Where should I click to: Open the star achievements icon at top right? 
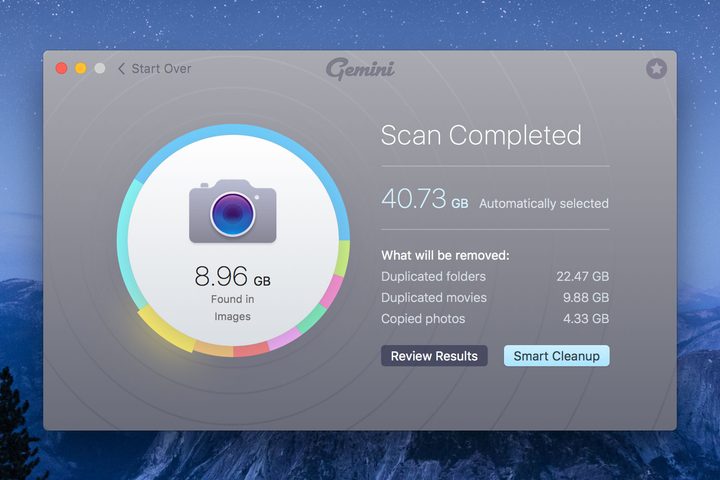(x=656, y=69)
